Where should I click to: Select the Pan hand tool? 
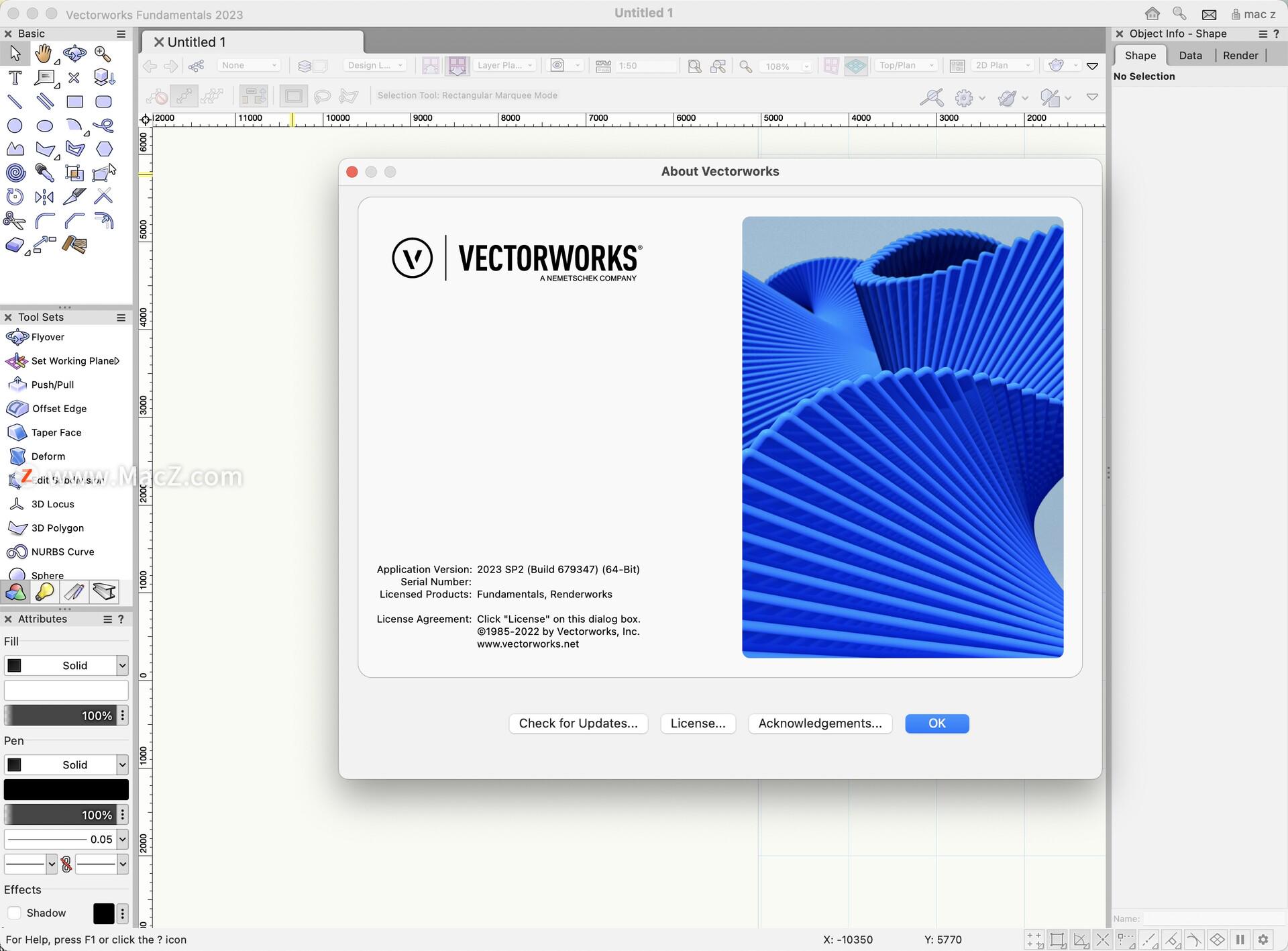tap(44, 54)
